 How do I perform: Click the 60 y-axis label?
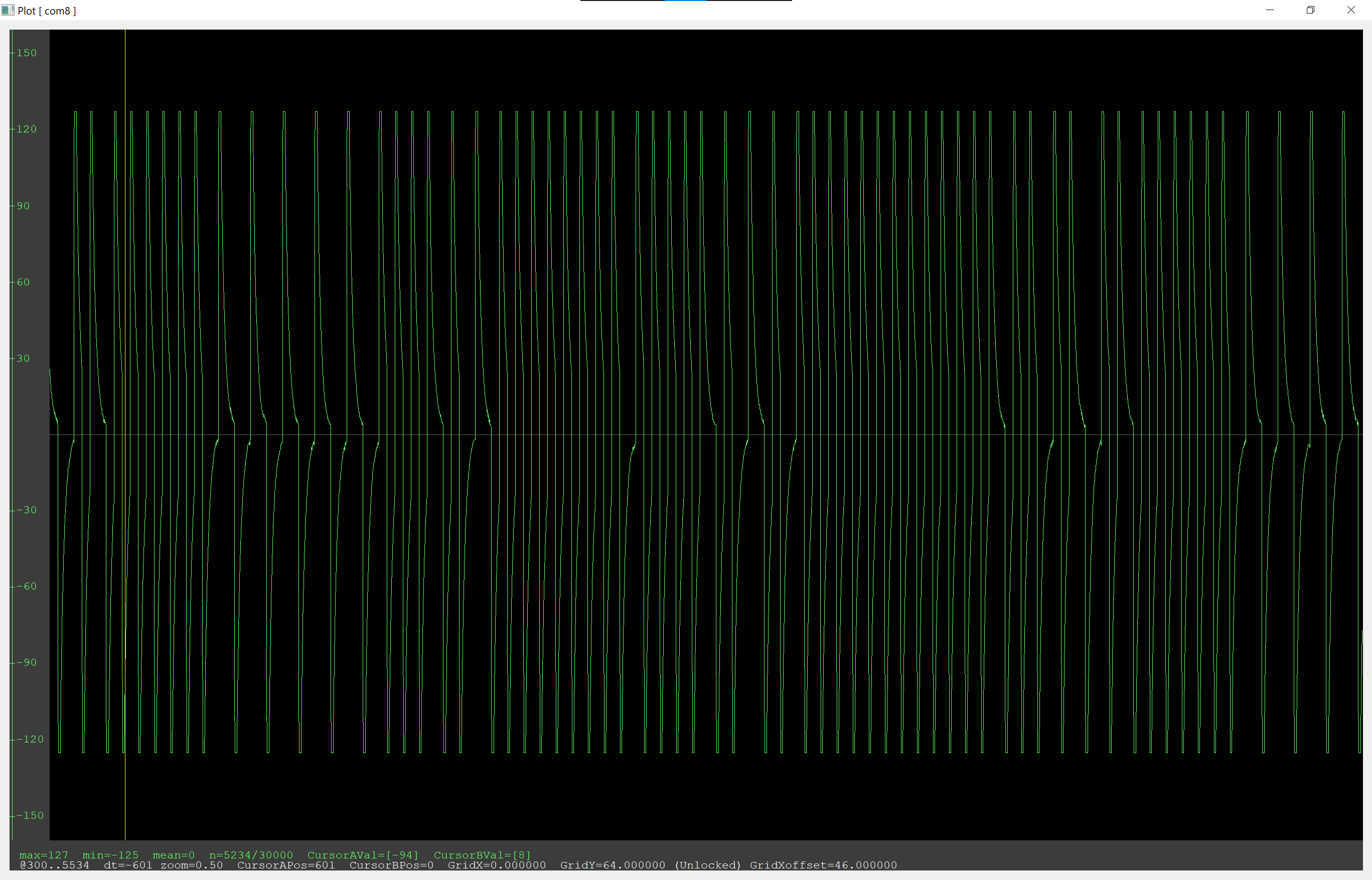[23, 282]
